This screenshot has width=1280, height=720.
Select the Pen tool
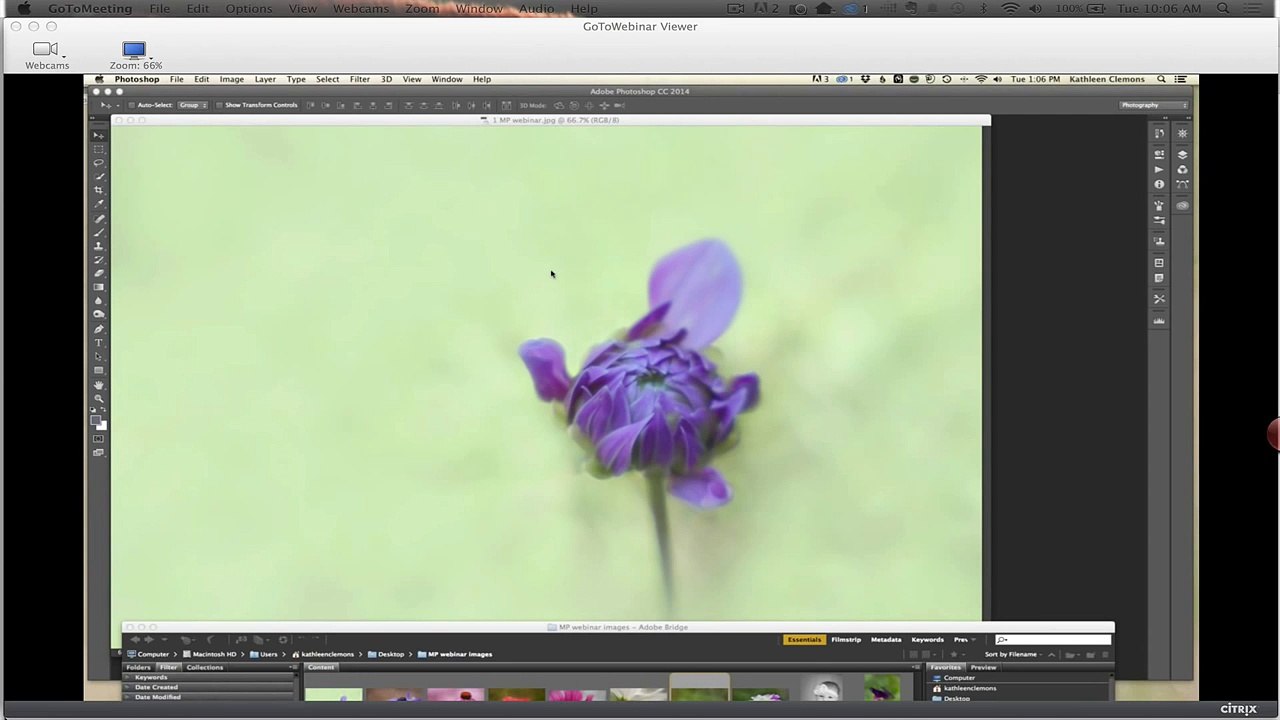pyautogui.click(x=99, y=329)
